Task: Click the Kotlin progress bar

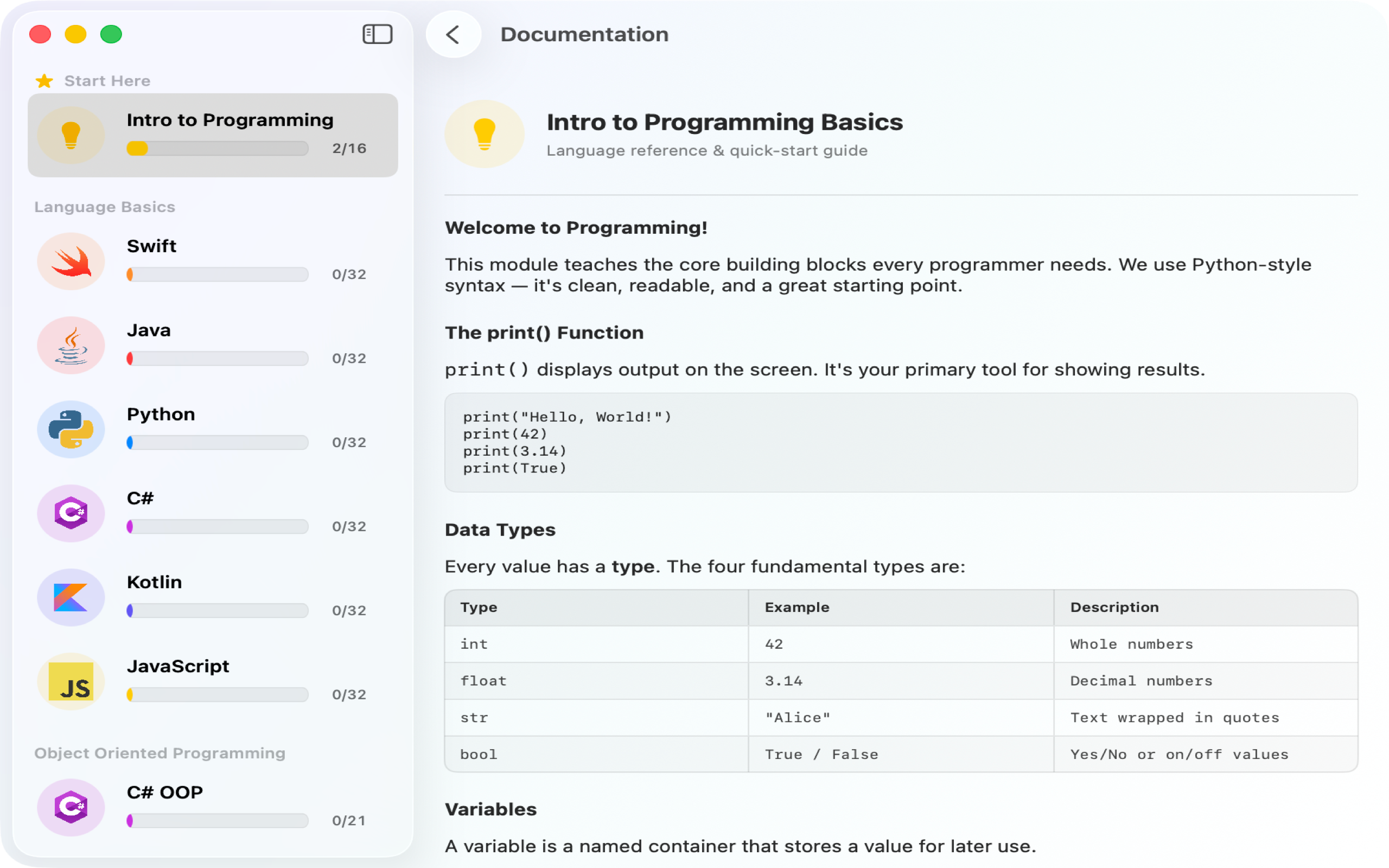Action: (218, 611)
